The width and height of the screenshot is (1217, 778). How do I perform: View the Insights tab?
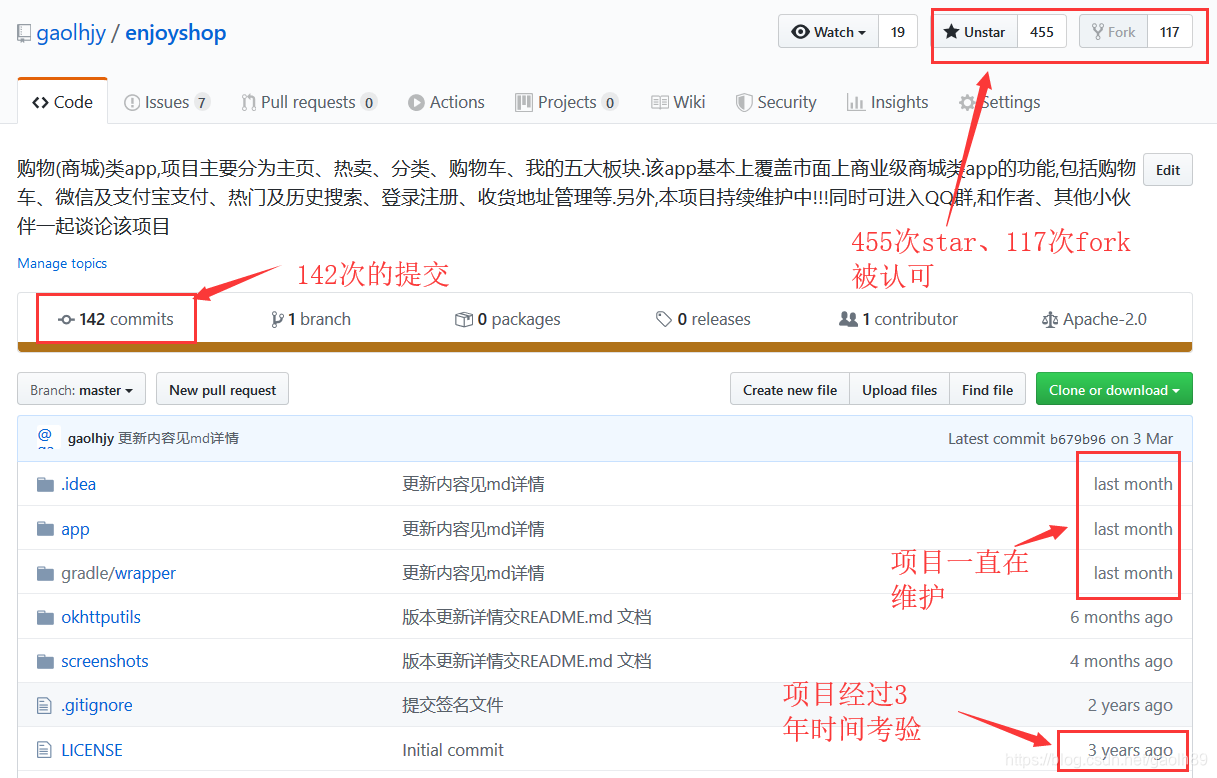point(888,102)
